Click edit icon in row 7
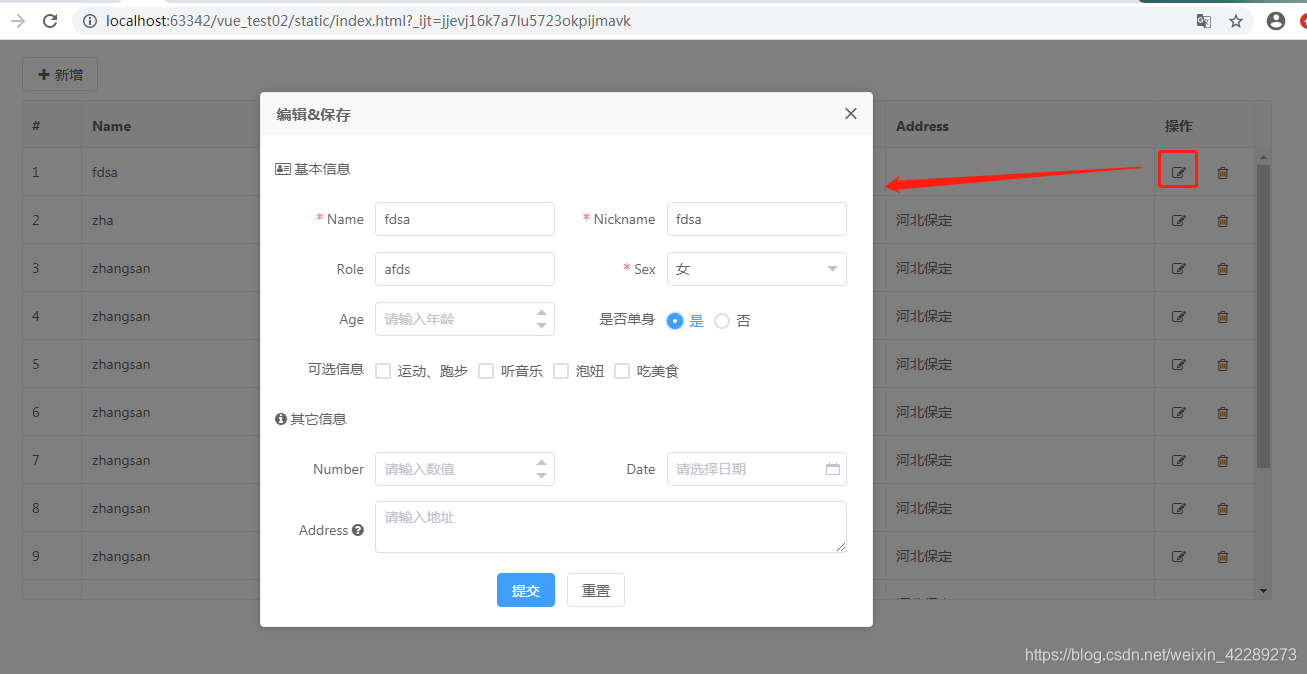Image resolution: width=1307 pixels, height=674 pixels. (x=1179, y=460)
